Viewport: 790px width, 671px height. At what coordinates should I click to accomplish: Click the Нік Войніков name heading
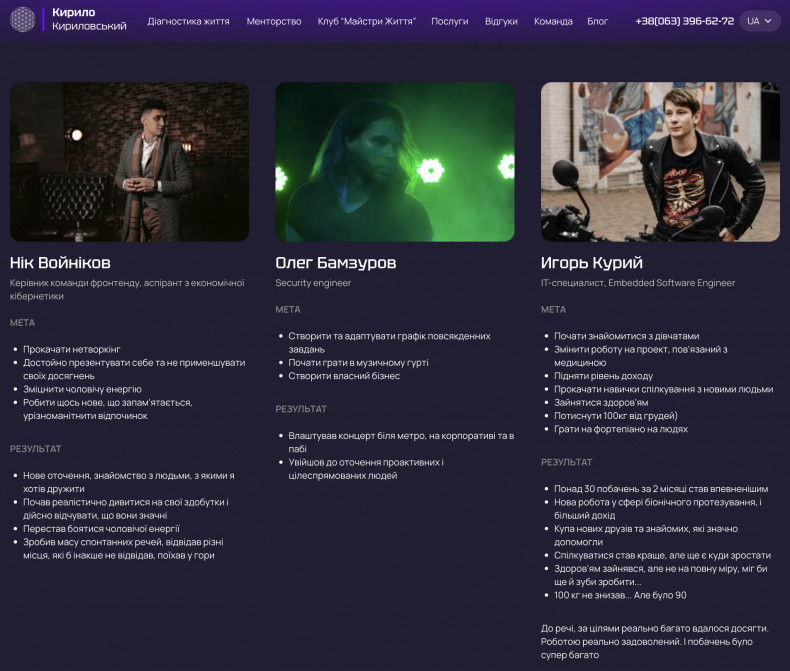click(x=60, y=263)
